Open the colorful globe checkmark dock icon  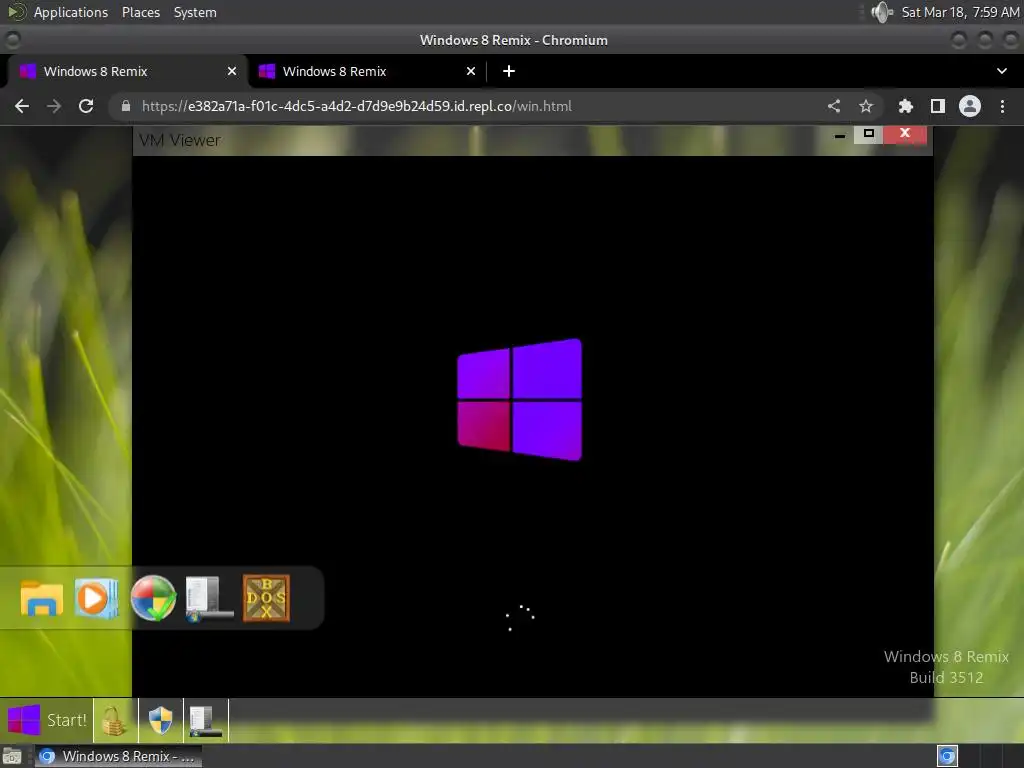pos(153,598)
